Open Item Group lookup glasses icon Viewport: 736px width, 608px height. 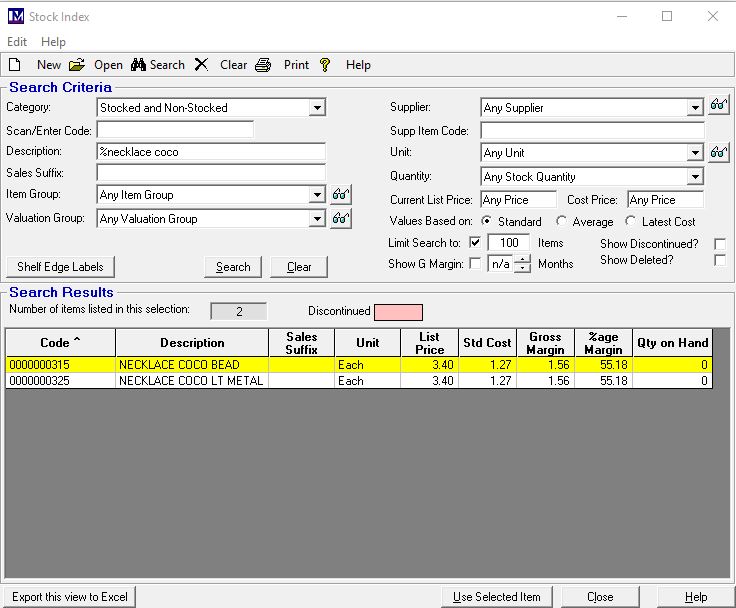click(341, 195)
